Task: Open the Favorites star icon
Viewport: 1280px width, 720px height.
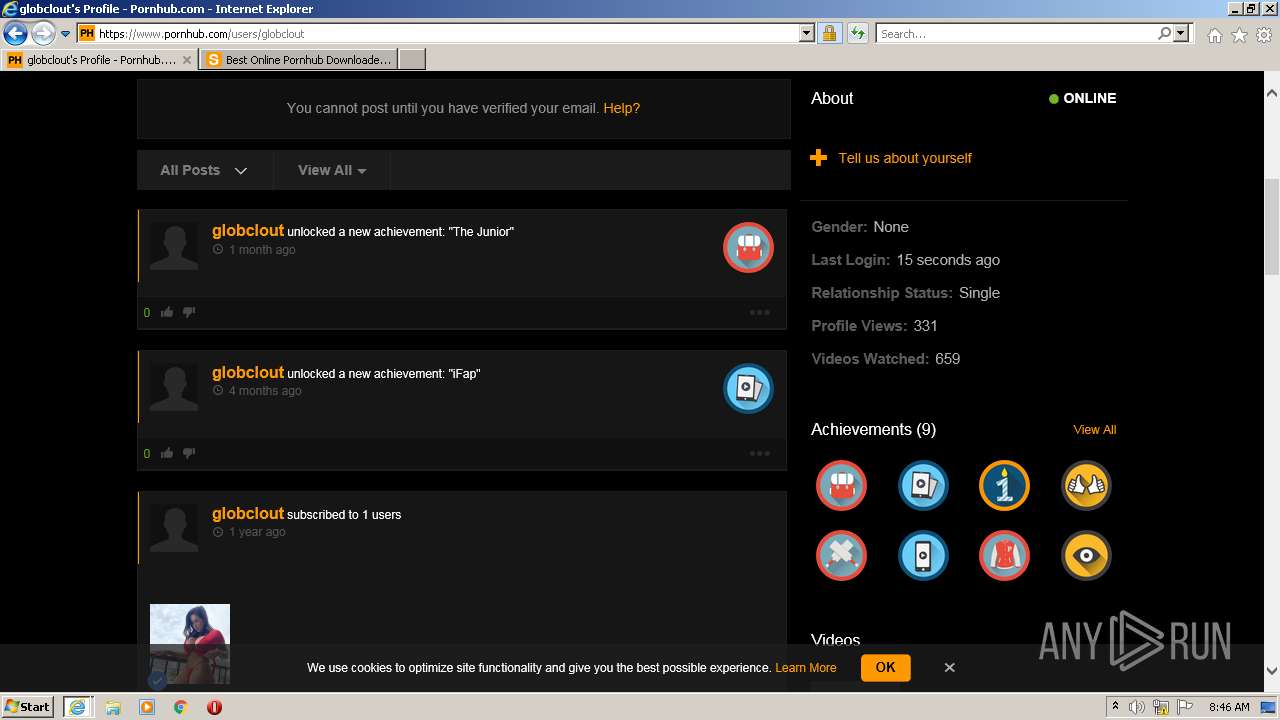Action: click(x=1239, y=35)
